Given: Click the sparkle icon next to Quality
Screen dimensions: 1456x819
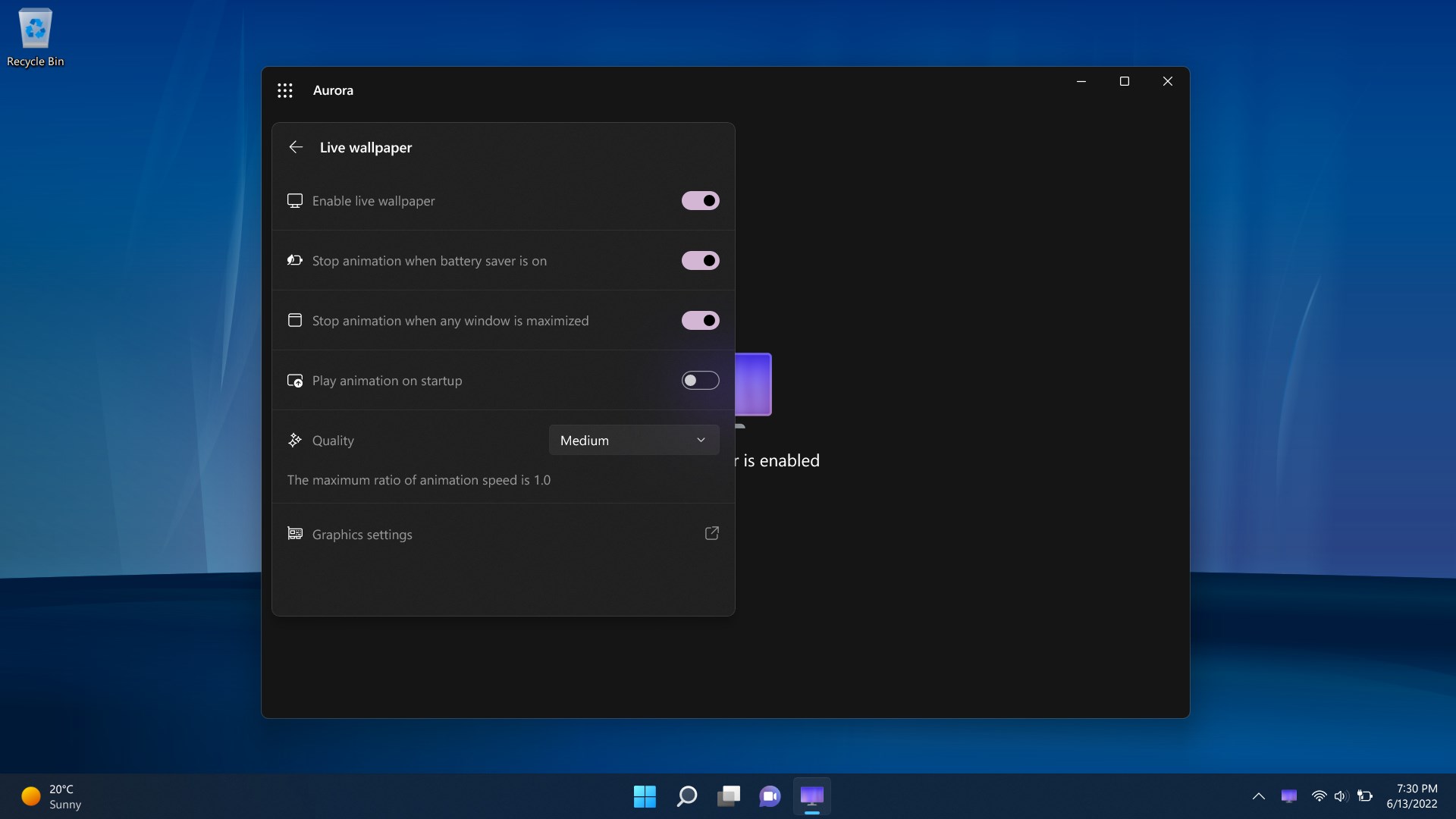Looking at the screenshot, I should tap(295, 440).
